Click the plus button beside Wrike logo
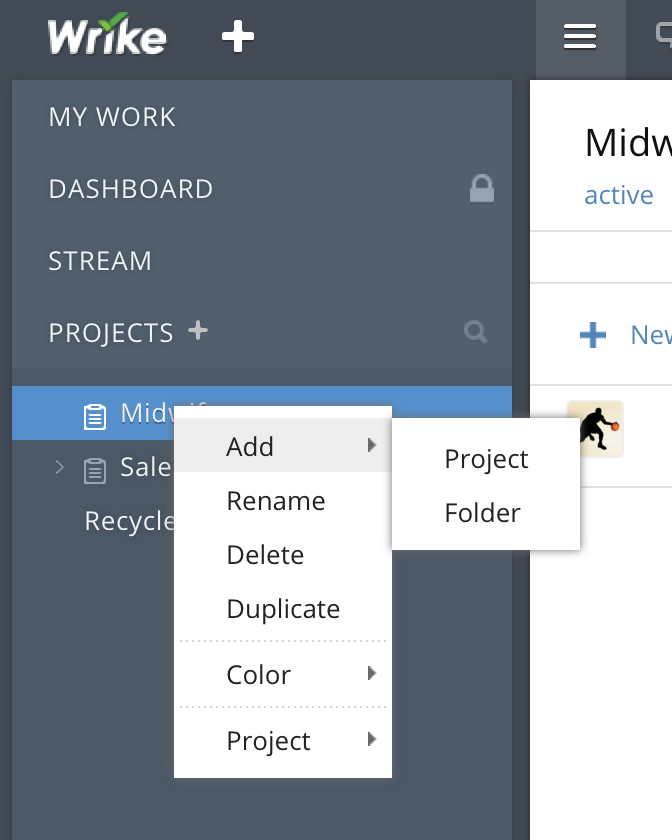672x840 pixels. point(238,36)
